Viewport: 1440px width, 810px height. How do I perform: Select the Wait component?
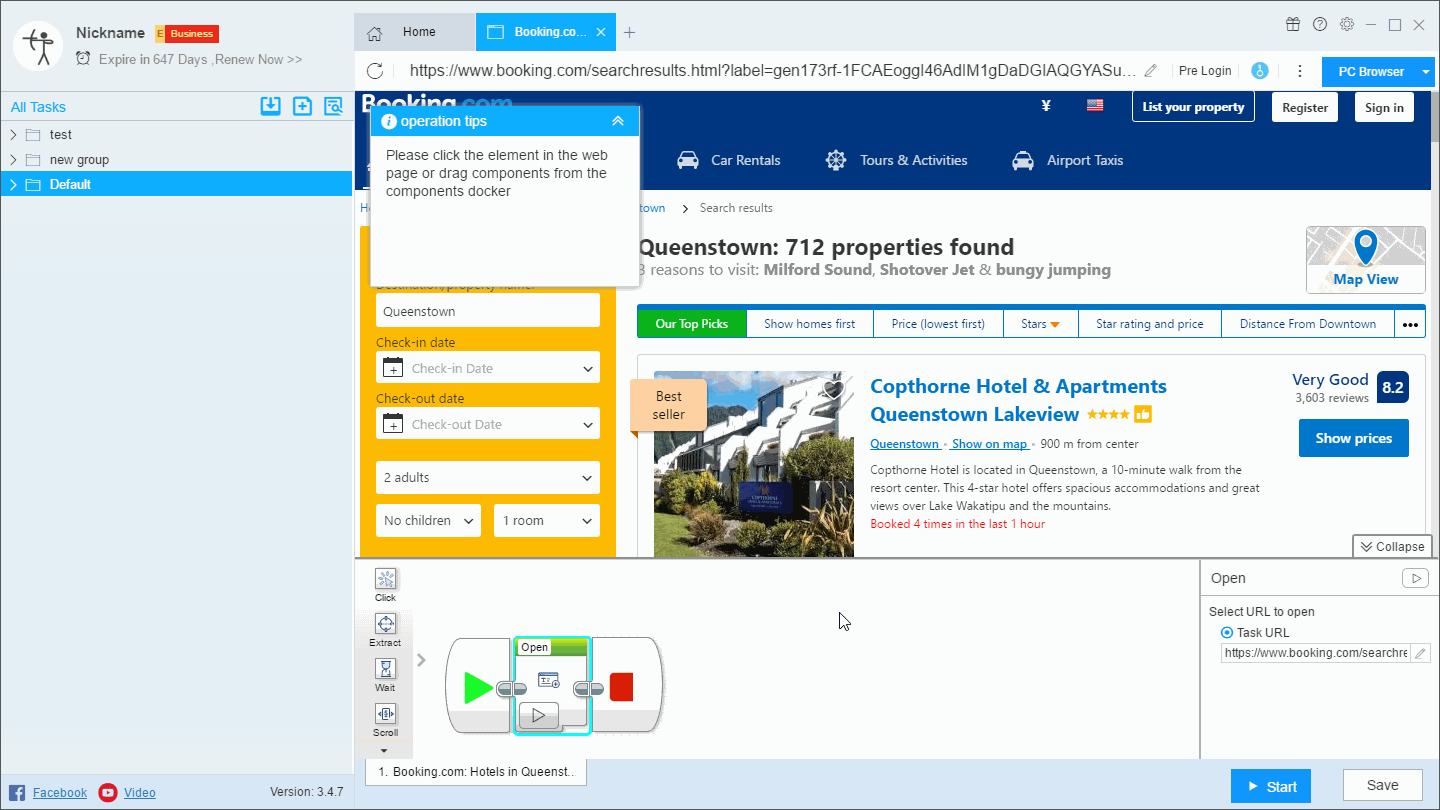point(385,675)
